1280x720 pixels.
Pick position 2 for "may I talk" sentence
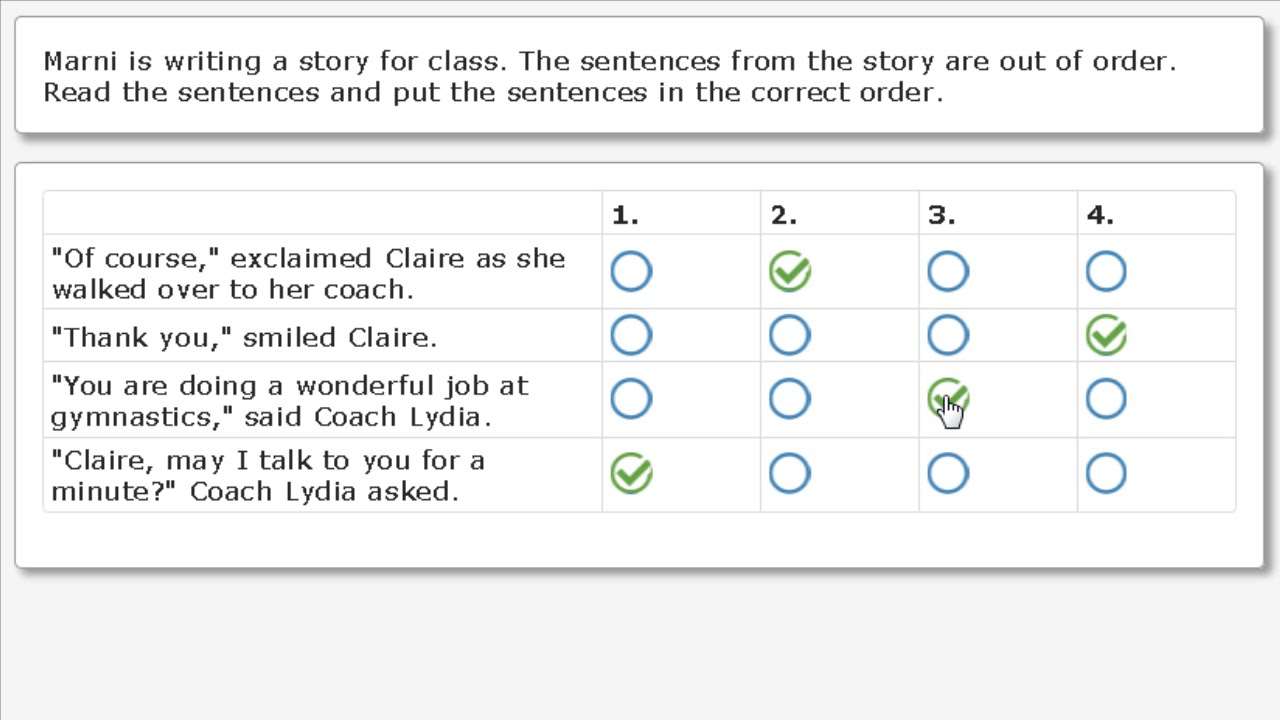[x=790, y=474]
